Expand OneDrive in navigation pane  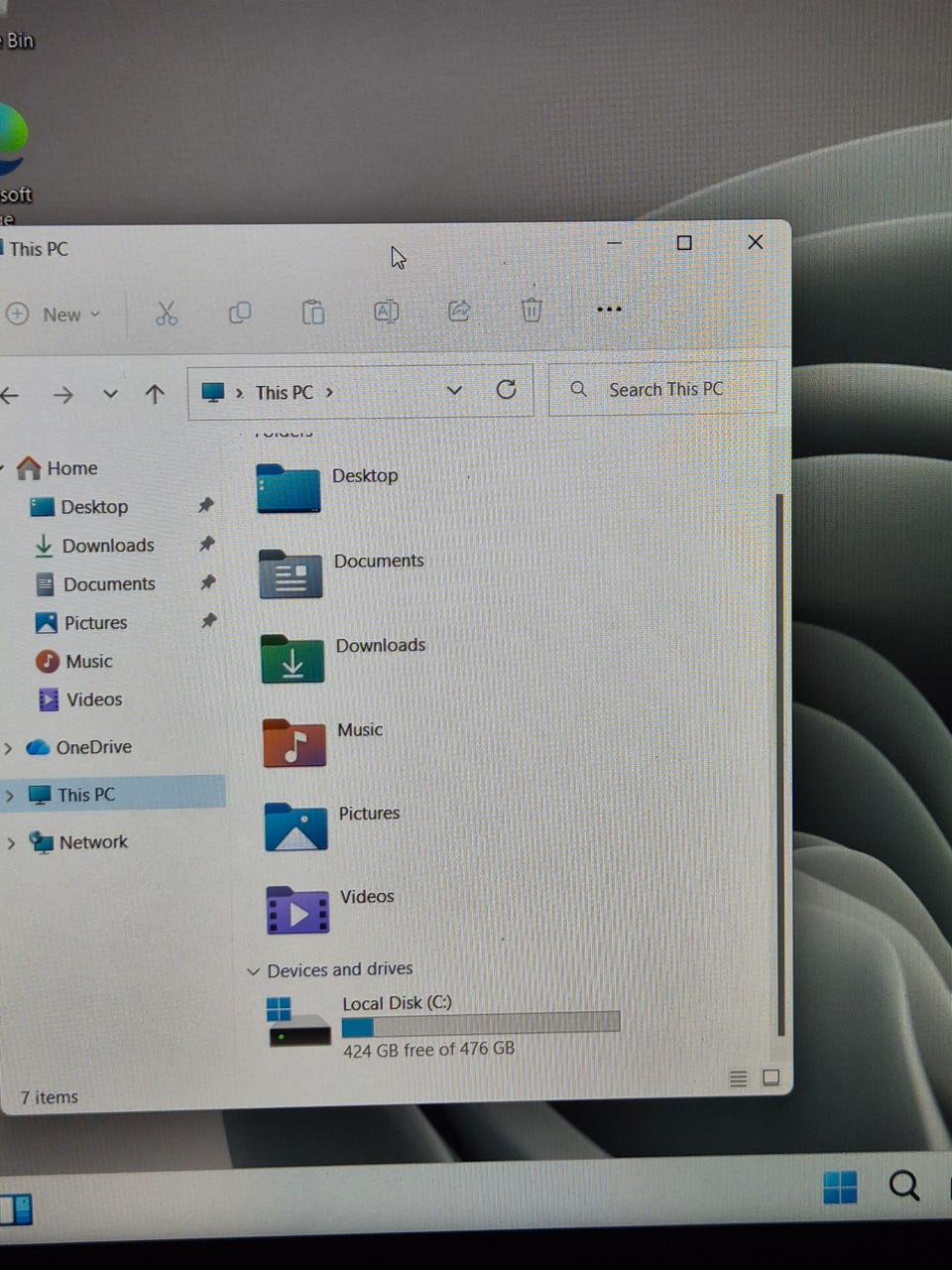point(9,748)
